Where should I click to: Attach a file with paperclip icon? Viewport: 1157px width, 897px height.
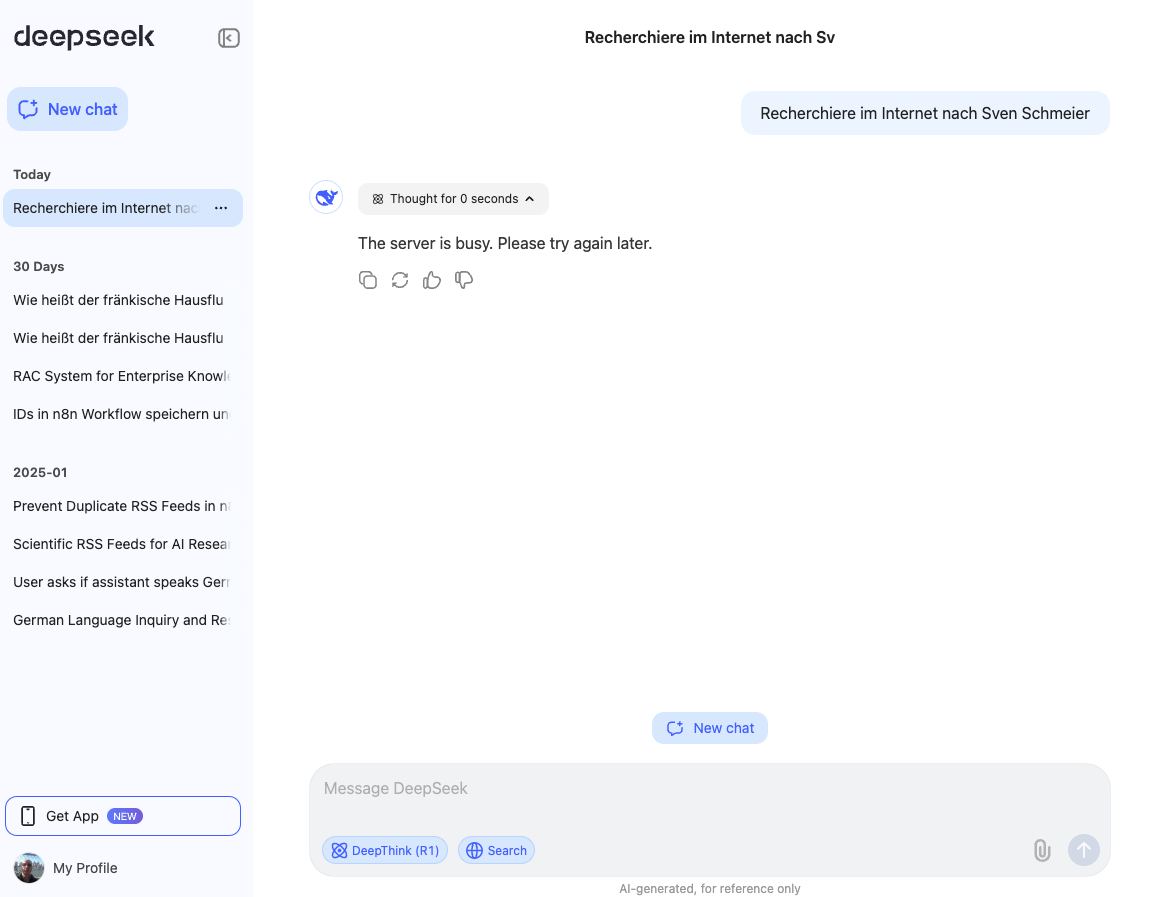pos(1042,851)
